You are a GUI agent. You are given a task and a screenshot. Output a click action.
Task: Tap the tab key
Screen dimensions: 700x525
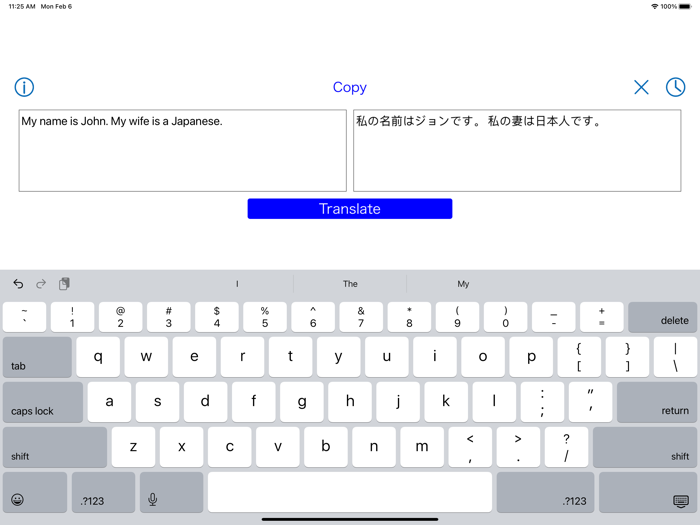[37, 357]
